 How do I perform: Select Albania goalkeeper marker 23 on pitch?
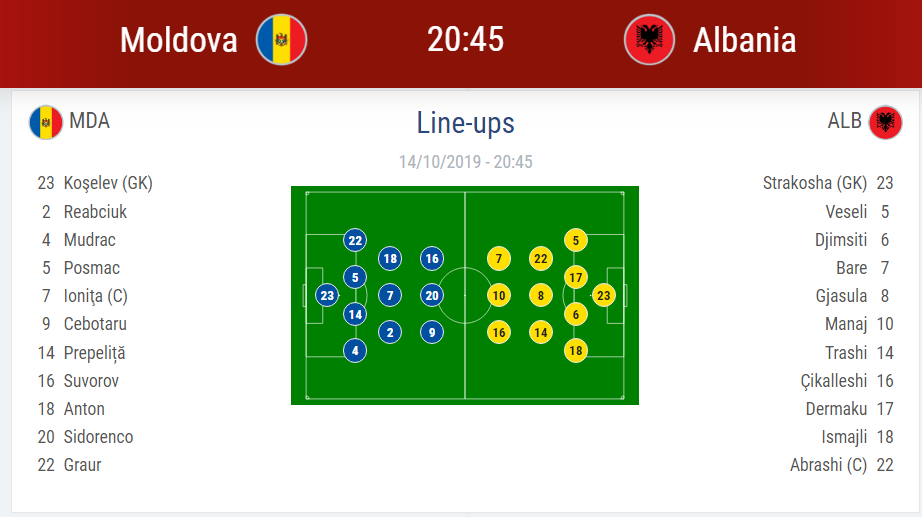(603, 295)
